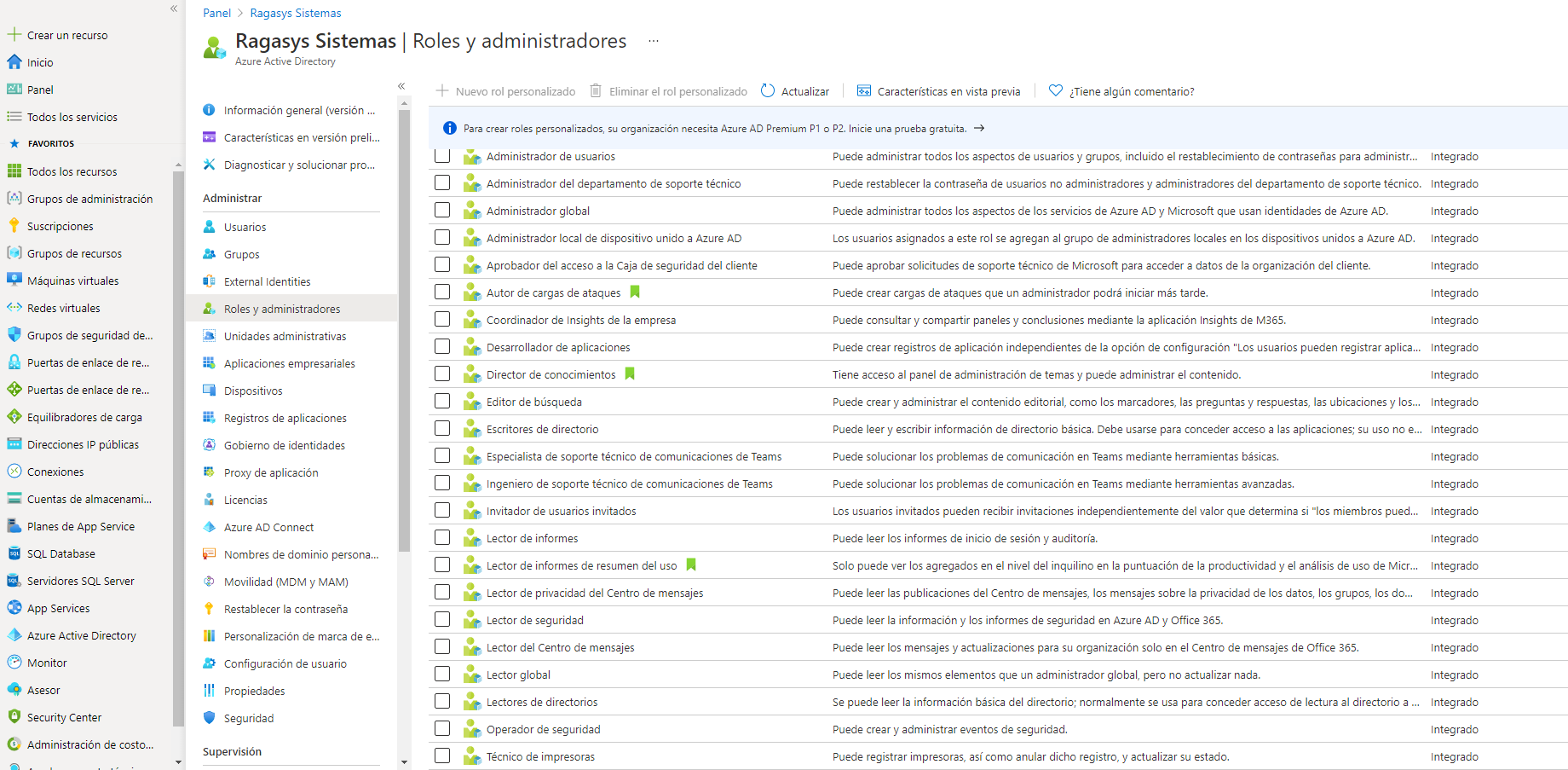Check the Director de conocimientos checkbox

point(442,373)
